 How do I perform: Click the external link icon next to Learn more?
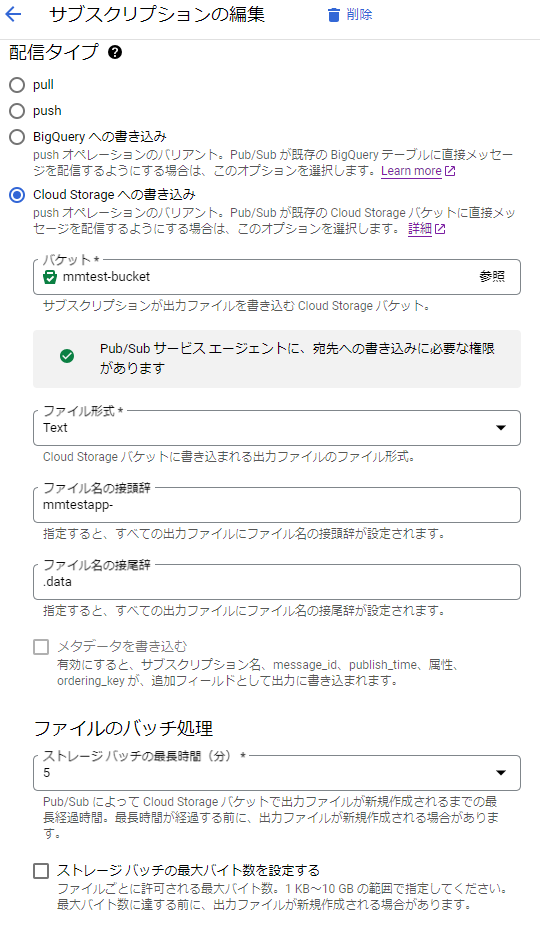point(450,171)
